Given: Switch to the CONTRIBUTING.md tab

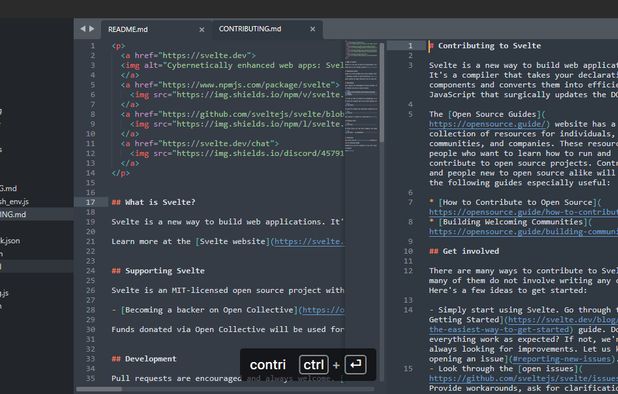Looking at the screenshot, I should coord(250,29).
